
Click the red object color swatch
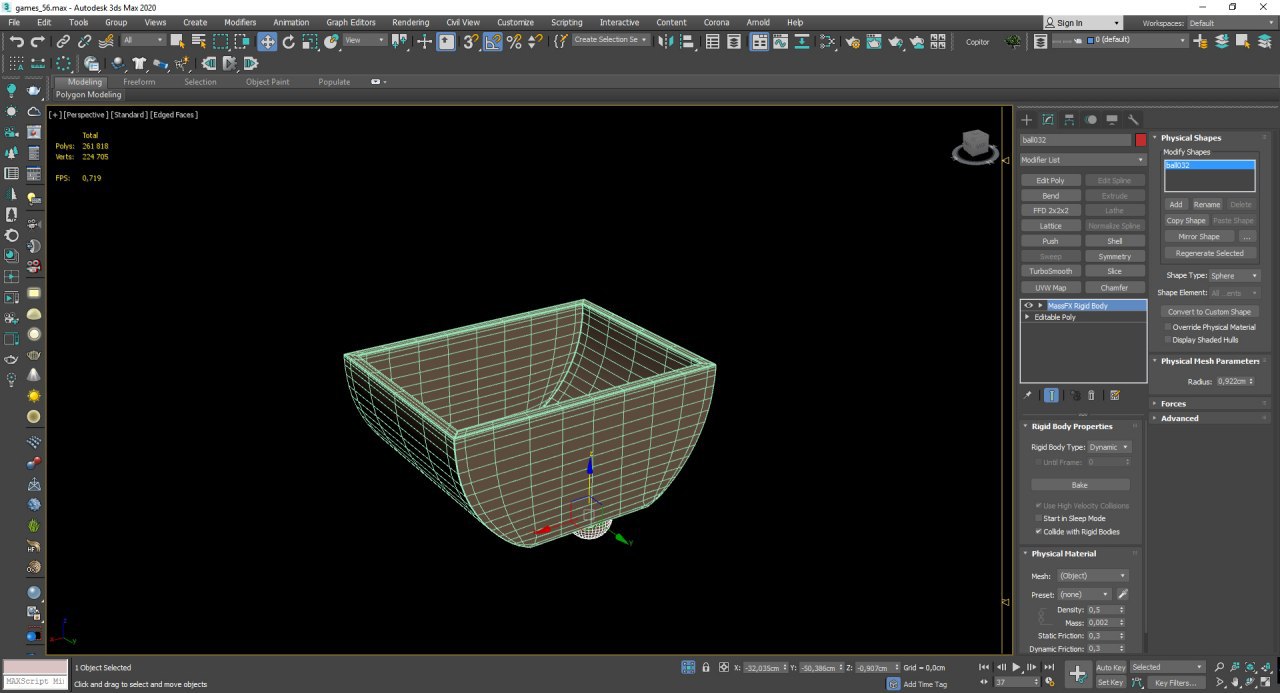(x=1141, y=140)
